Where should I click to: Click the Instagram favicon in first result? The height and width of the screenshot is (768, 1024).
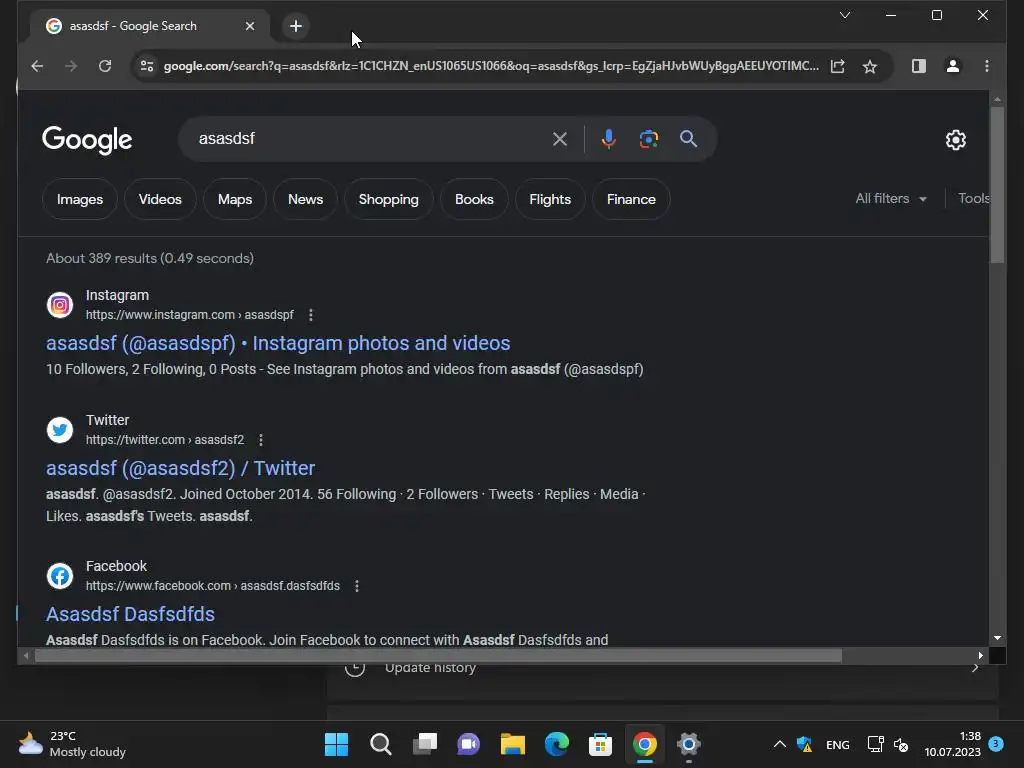[x=59, y=305]
